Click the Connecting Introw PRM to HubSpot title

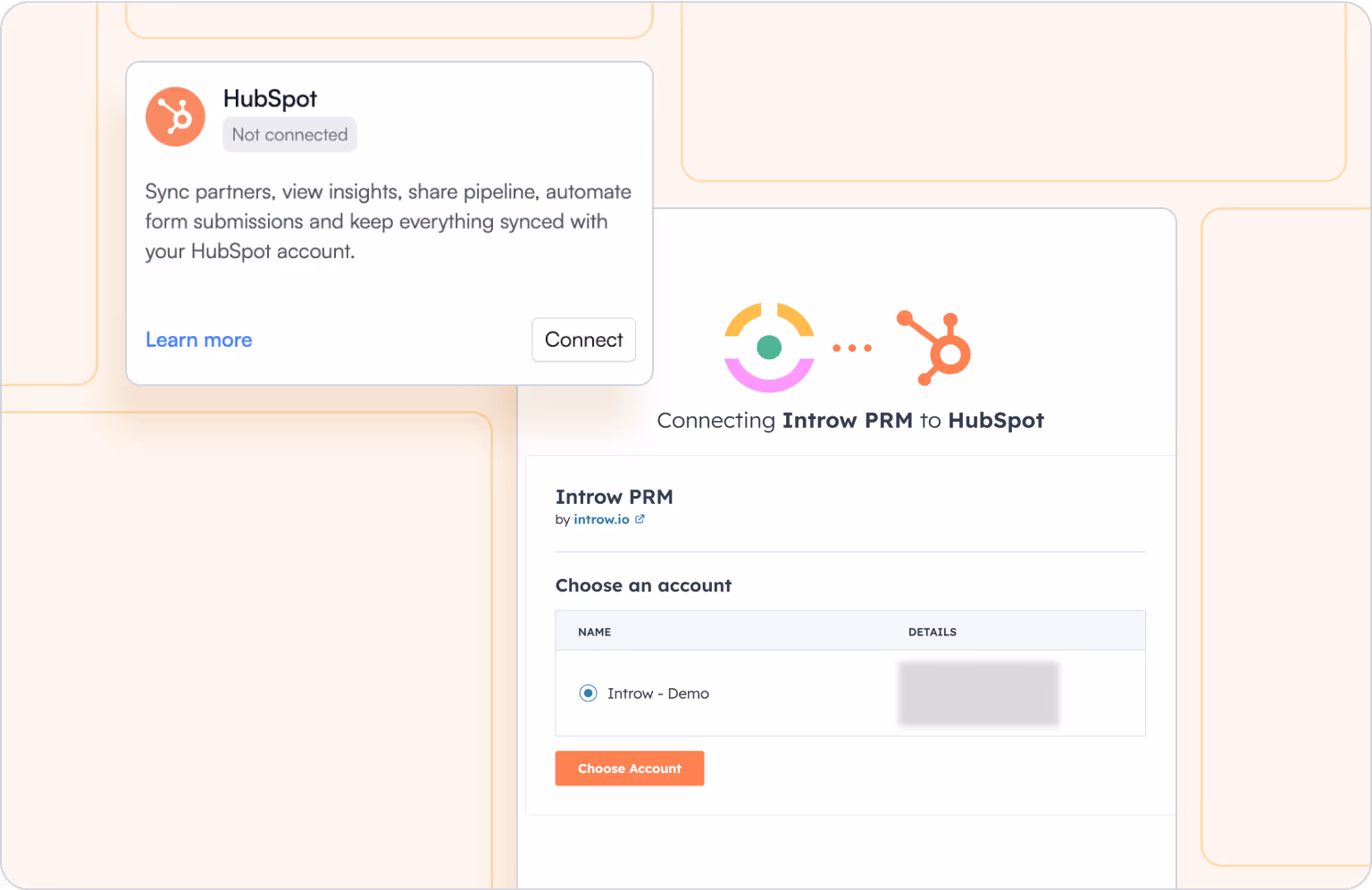850,421
